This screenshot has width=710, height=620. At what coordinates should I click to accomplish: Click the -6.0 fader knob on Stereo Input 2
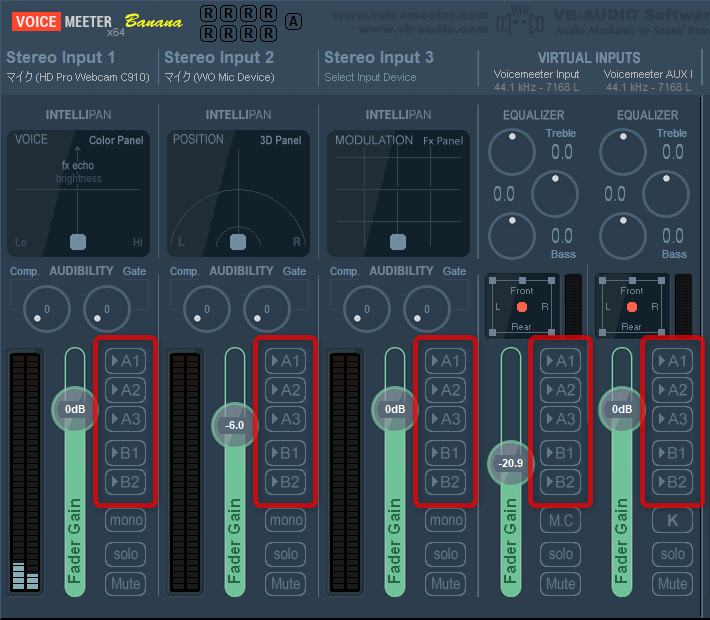click(x=235, y=425)
